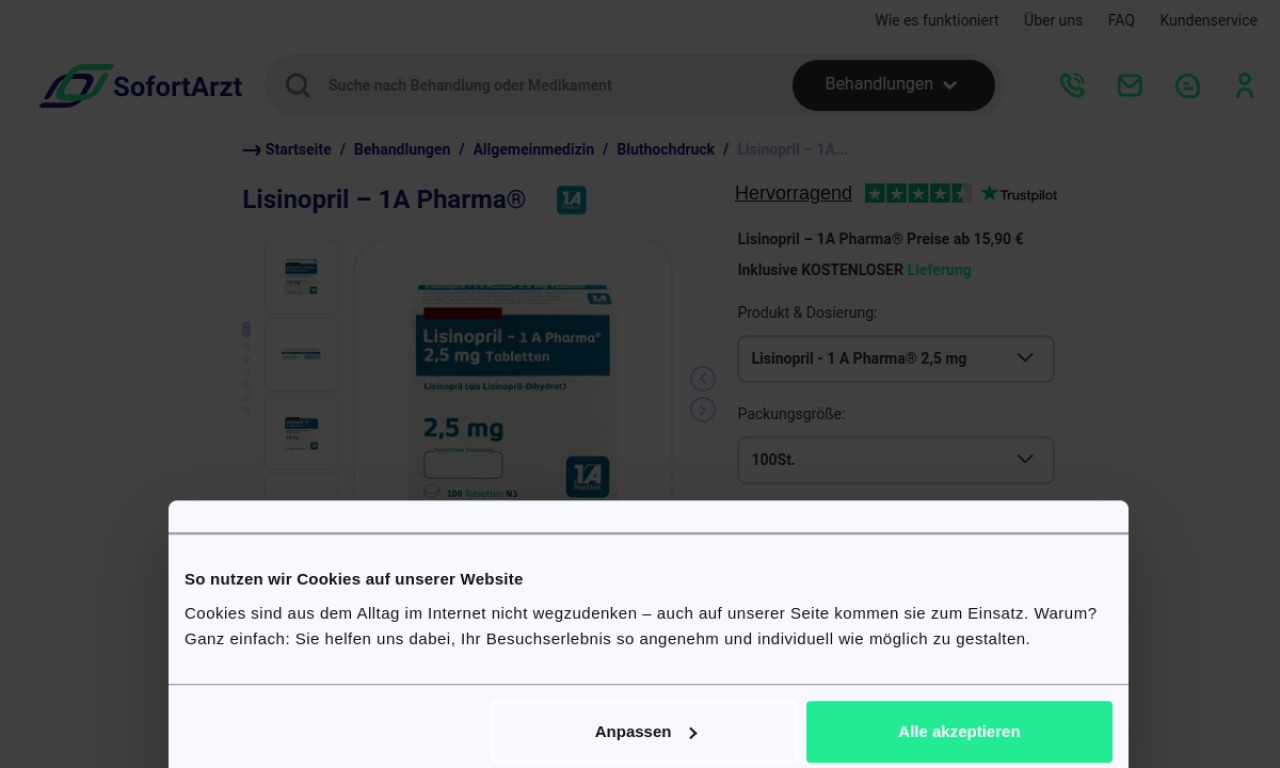Screen dimensions: 1280x768
Task: Accept all cookies with Alle akzeptieren
Action: click(x=959, y=732)
